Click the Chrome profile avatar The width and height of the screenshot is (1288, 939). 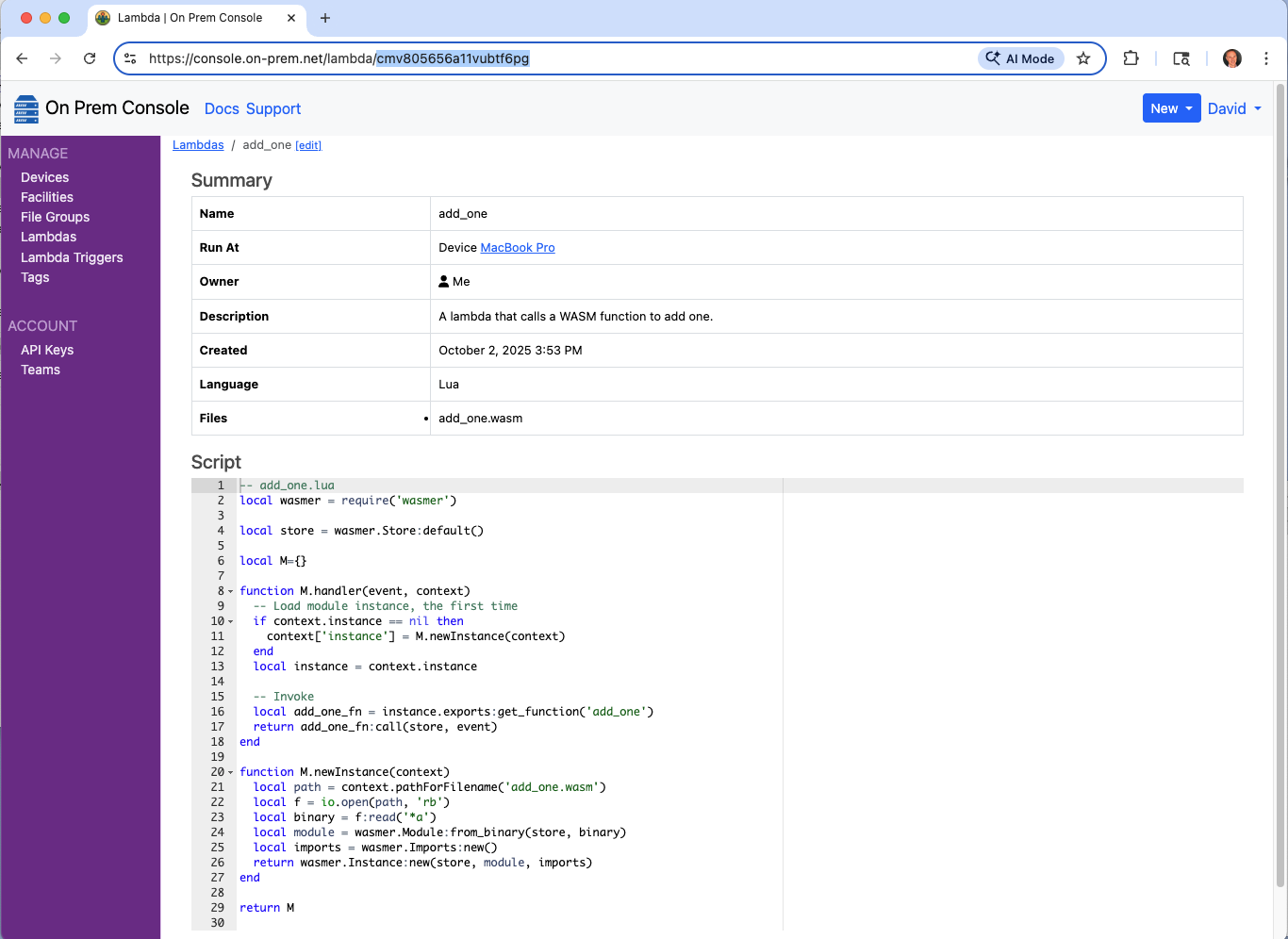[1231, 58]
